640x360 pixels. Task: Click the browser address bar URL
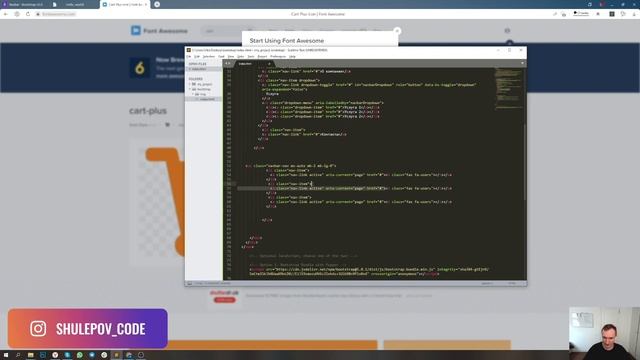click(x=59, y=14)
